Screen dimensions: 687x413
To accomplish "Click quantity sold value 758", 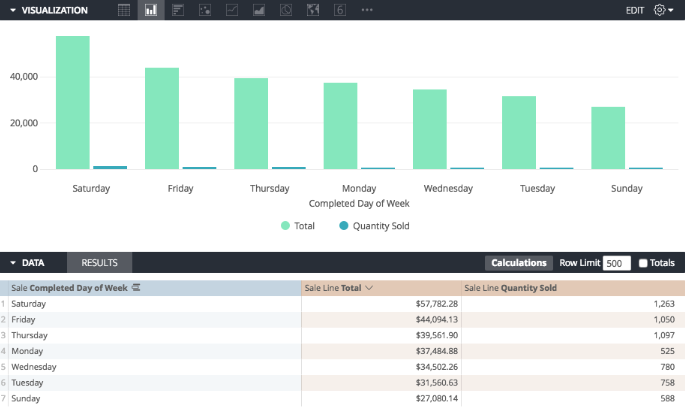I will click(667, 382).
